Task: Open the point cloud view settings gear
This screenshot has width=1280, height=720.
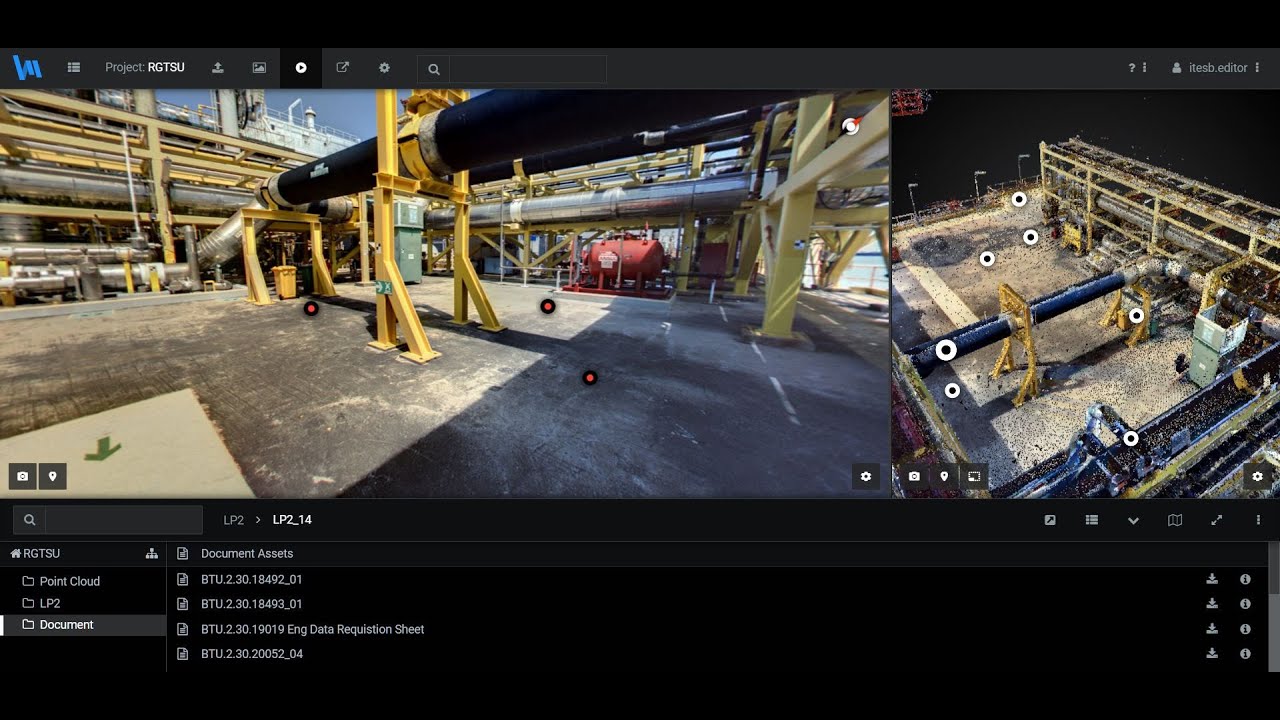Action: (1258, 476)
